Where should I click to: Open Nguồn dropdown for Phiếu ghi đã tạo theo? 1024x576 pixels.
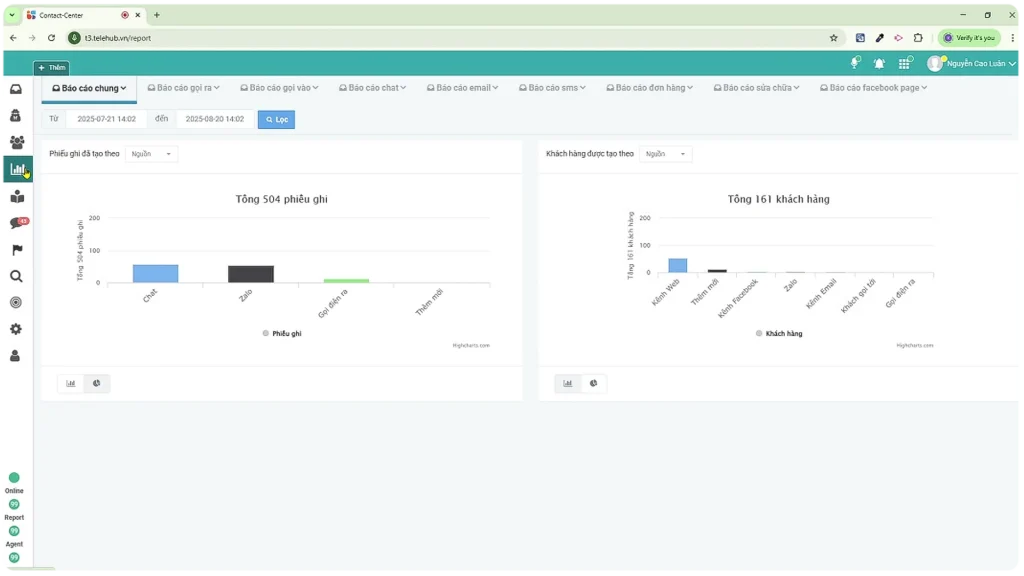point(152,154)
